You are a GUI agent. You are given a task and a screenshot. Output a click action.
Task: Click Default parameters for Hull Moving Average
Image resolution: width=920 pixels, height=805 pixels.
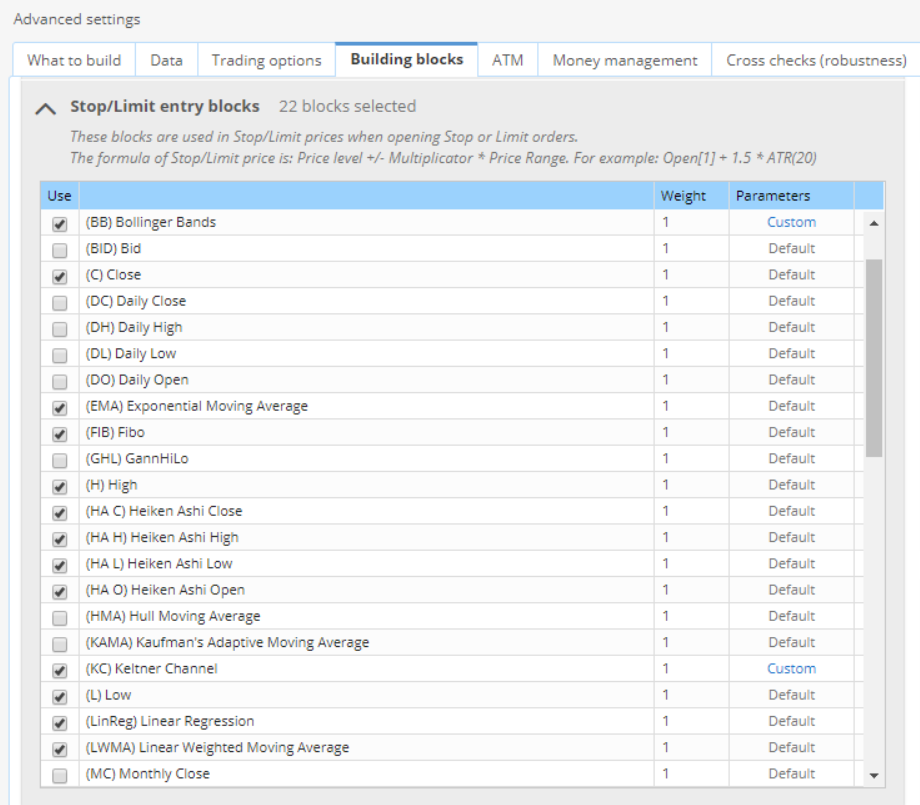point(792,616)
